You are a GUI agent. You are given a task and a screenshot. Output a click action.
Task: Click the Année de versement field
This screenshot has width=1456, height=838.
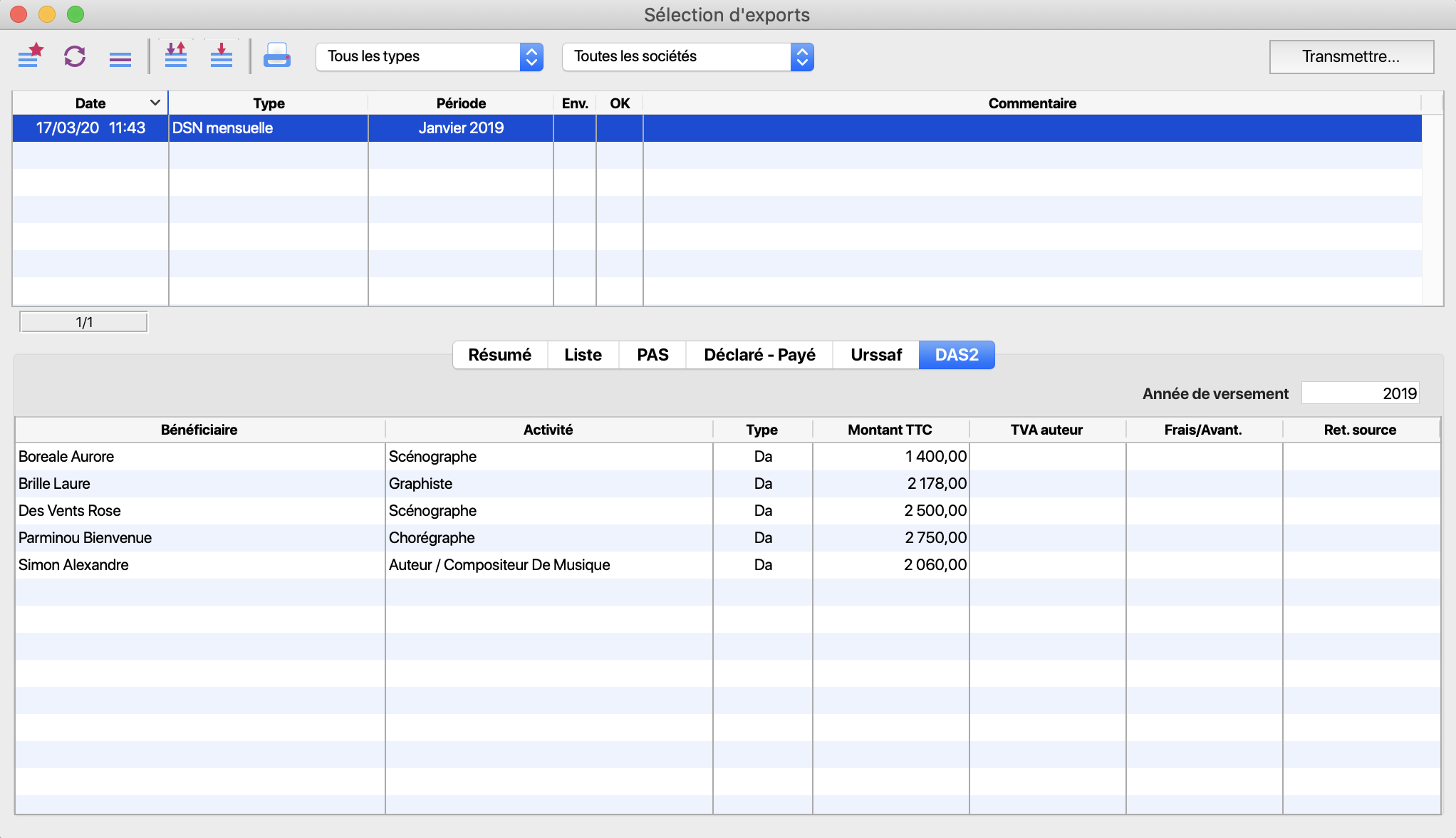(1361, 393)
